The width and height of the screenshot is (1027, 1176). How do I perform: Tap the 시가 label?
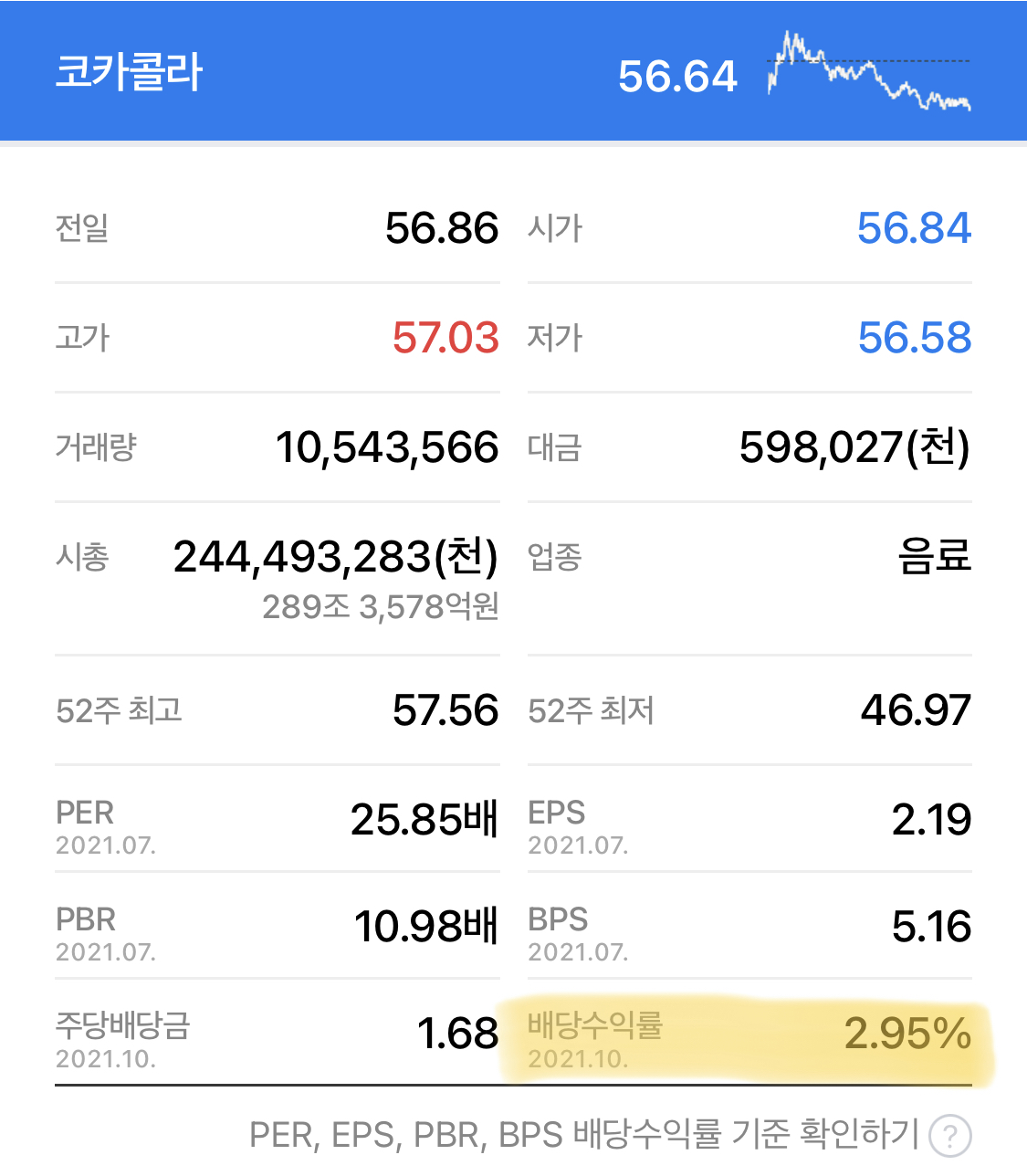[555, 228]
